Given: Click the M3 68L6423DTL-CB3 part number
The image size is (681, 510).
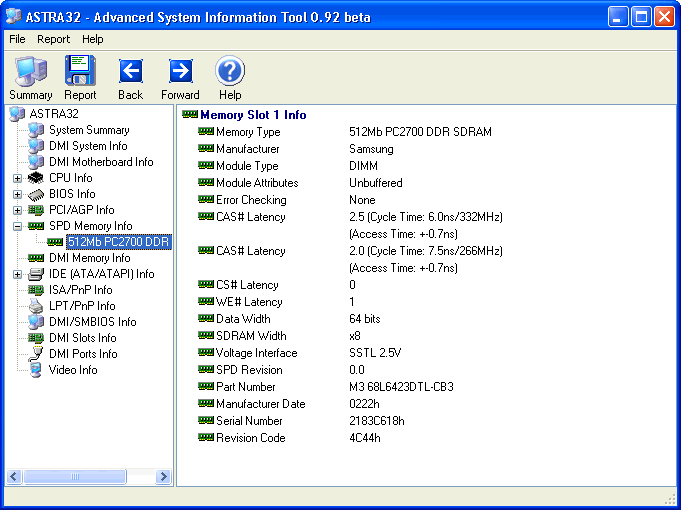Looking at the screenshot, I should point(401,387).
